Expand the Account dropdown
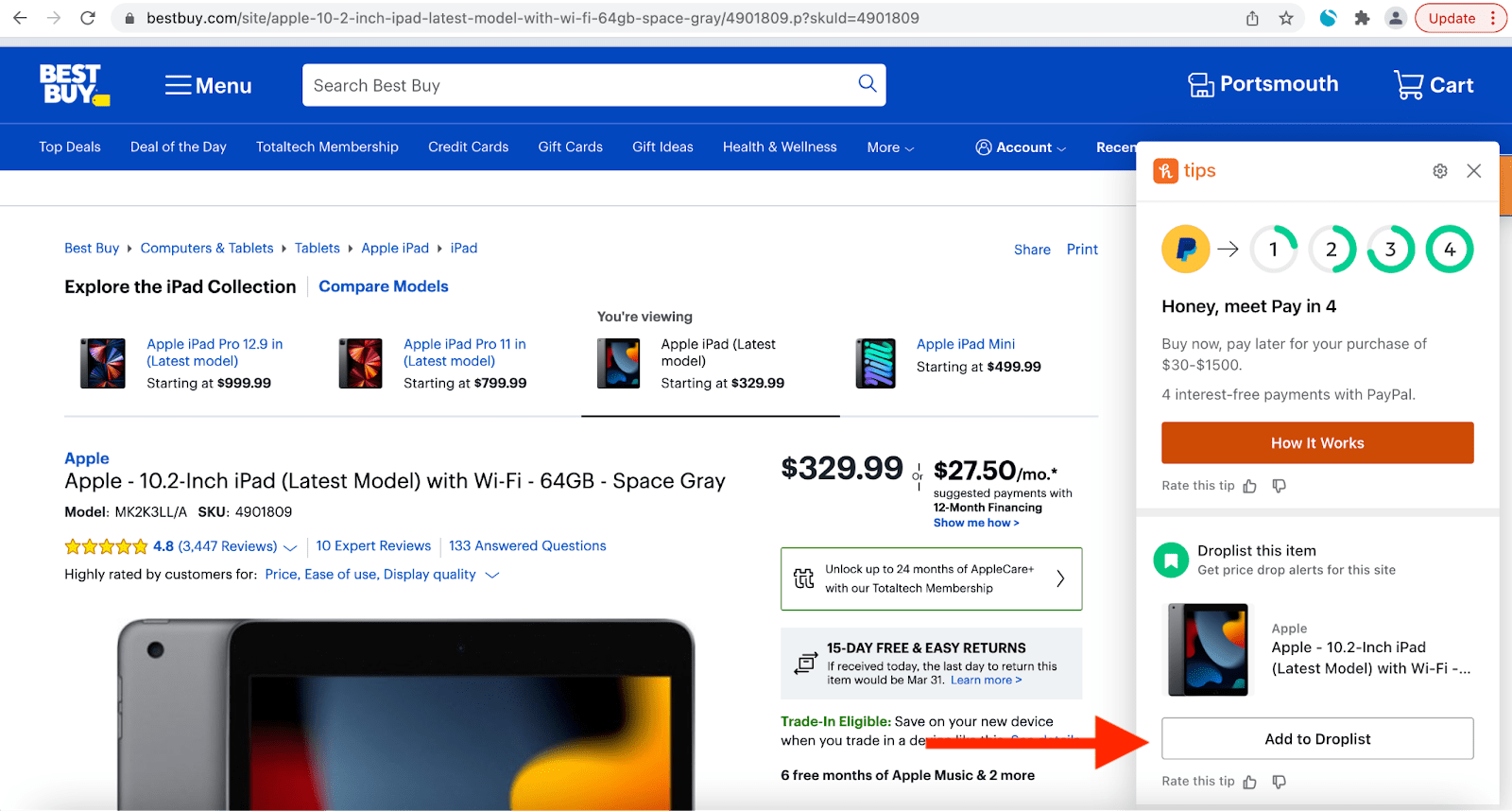Screen dimensions: 1512x811 [x=1021, y=147]
